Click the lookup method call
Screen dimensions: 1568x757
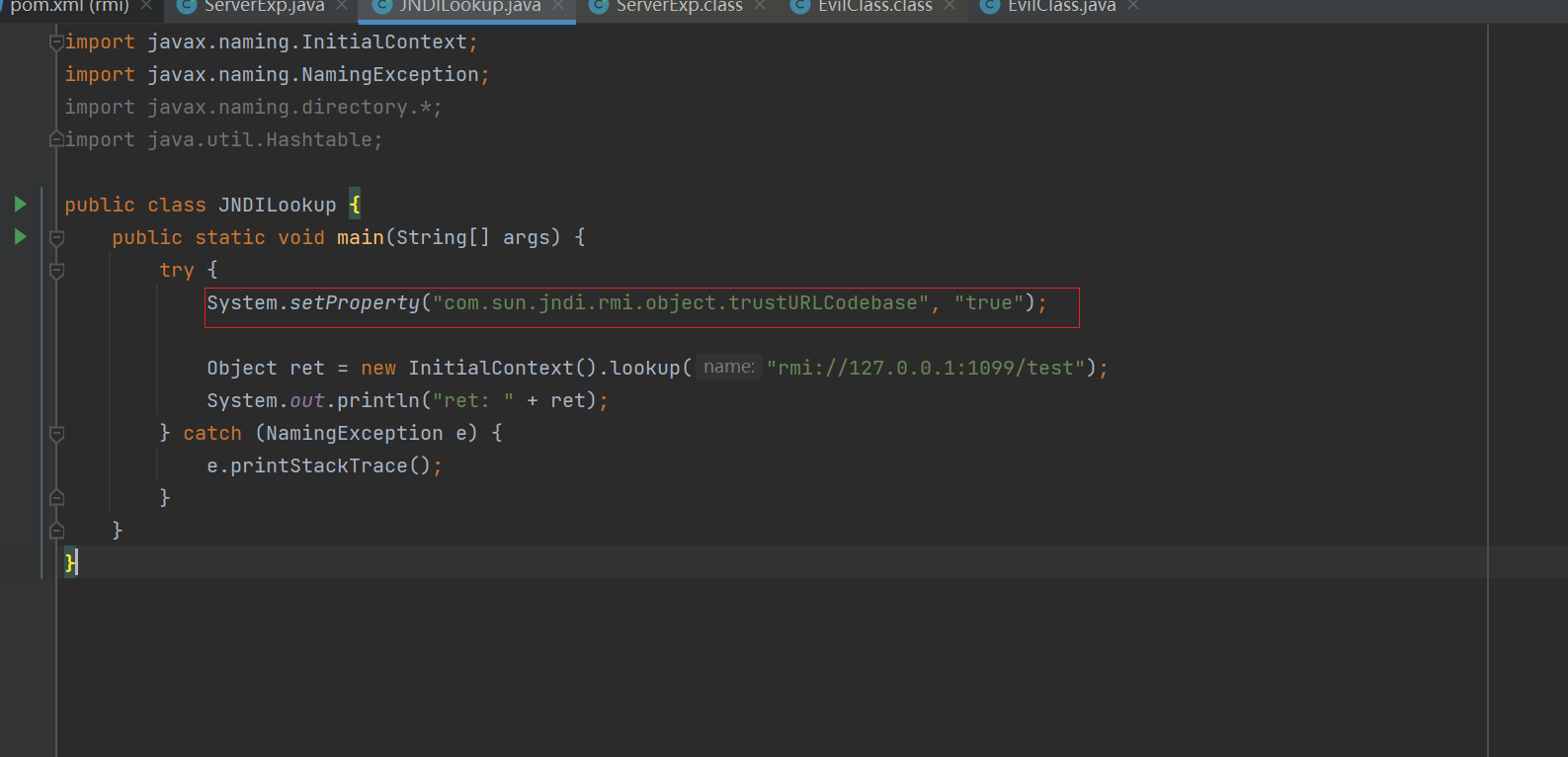coord(645,368)
